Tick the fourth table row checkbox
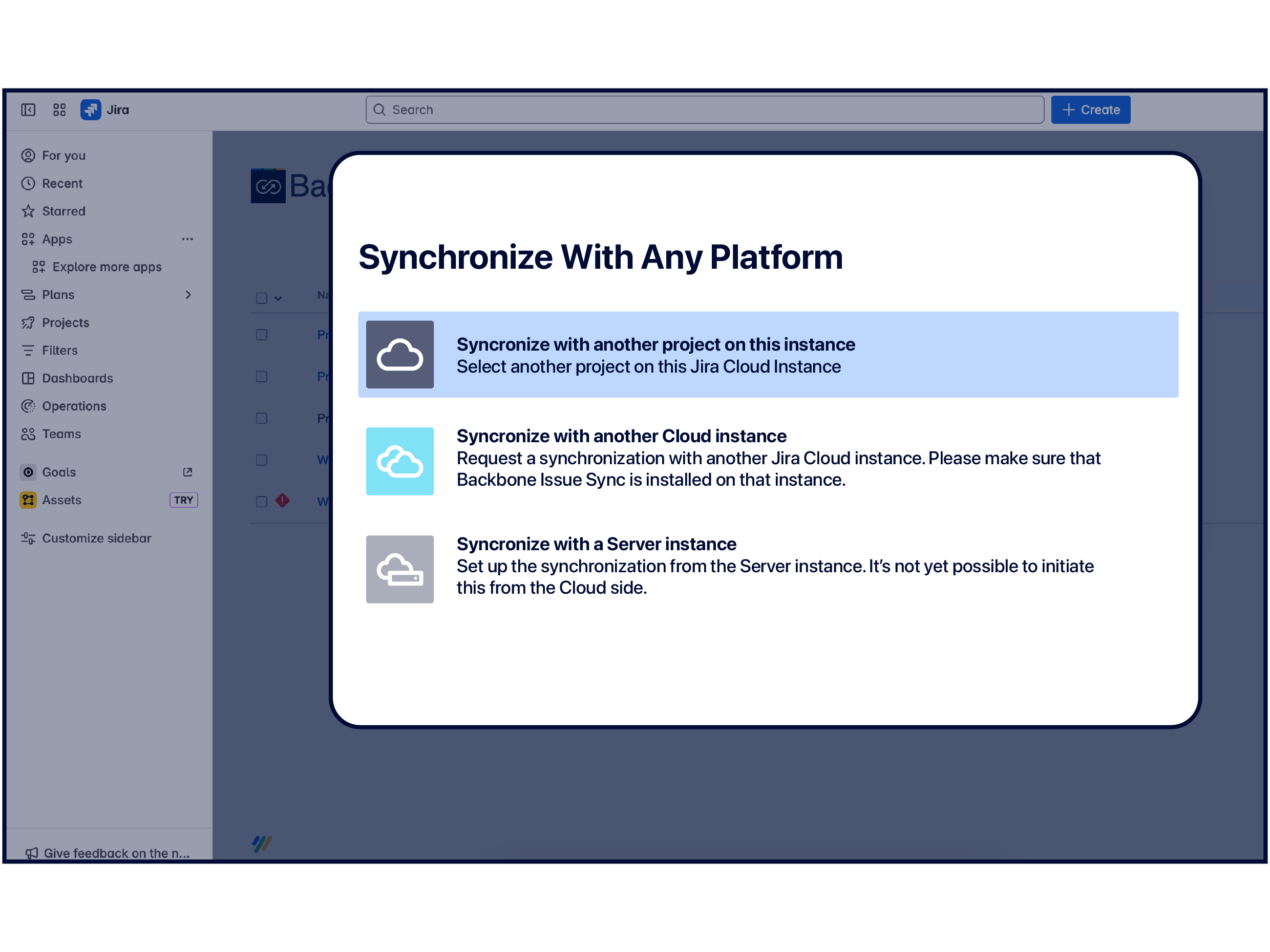 coord(261,460)
